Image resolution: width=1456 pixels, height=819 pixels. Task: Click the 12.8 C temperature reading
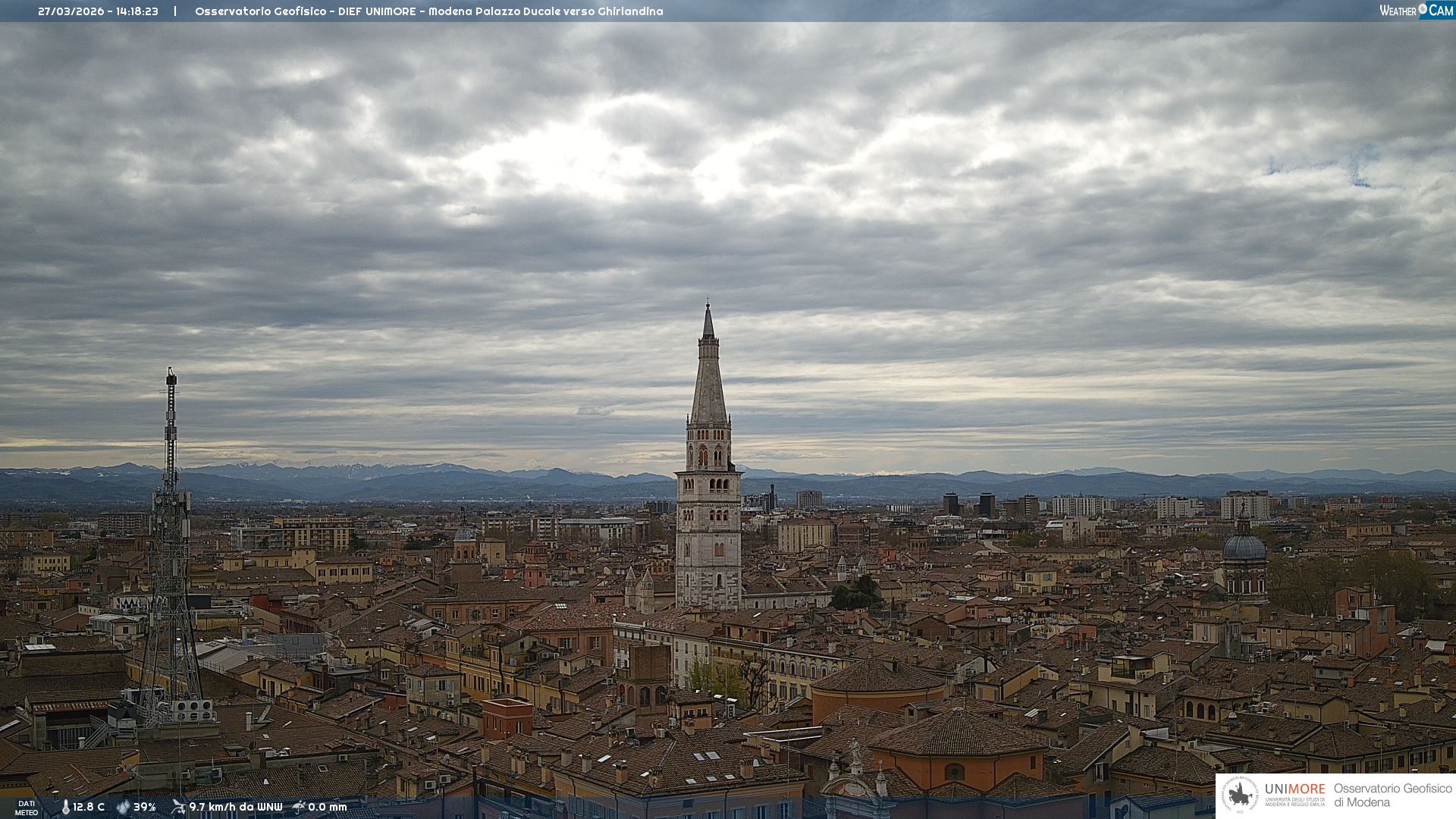[x=89, y=807]
